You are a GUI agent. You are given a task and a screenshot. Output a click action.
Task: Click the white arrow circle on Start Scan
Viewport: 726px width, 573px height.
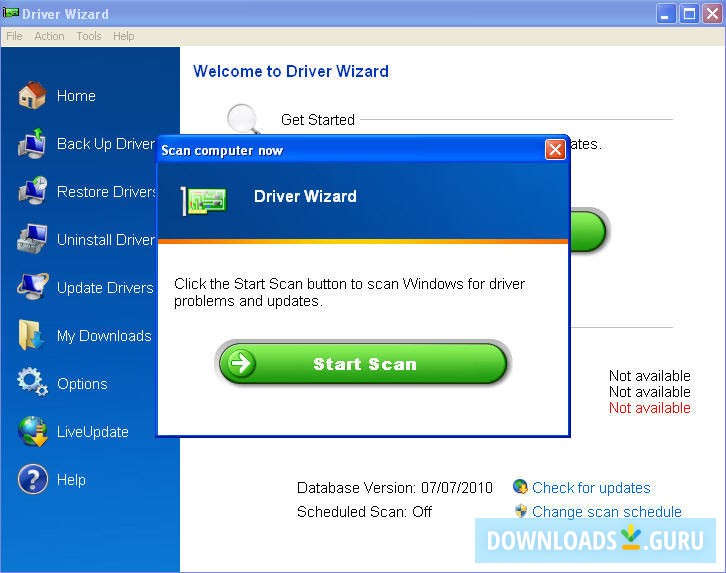pos(241,363)
